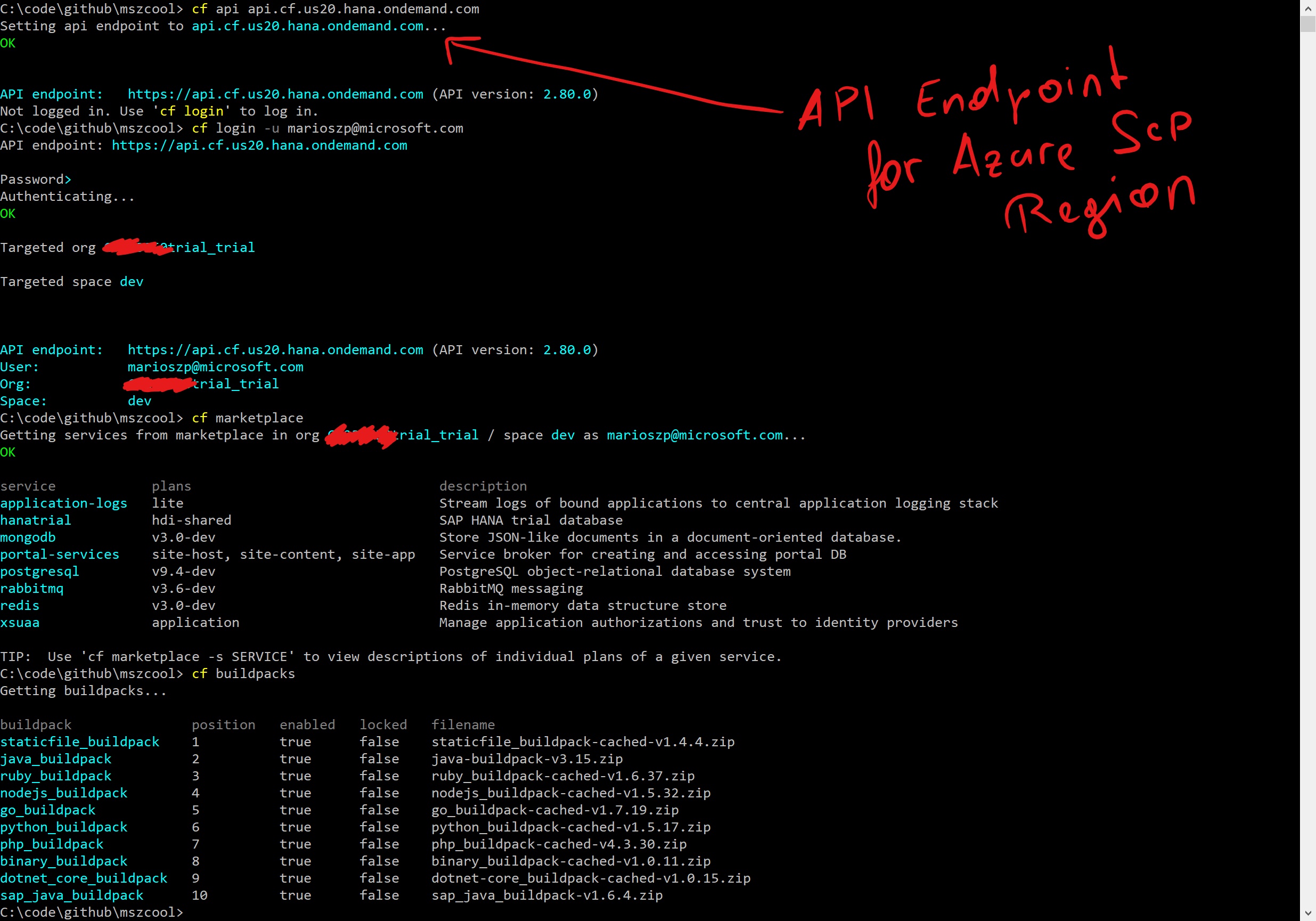1316x921 pixels.
Task: Click the nodejs_buildpack entry
Action: 63,794
